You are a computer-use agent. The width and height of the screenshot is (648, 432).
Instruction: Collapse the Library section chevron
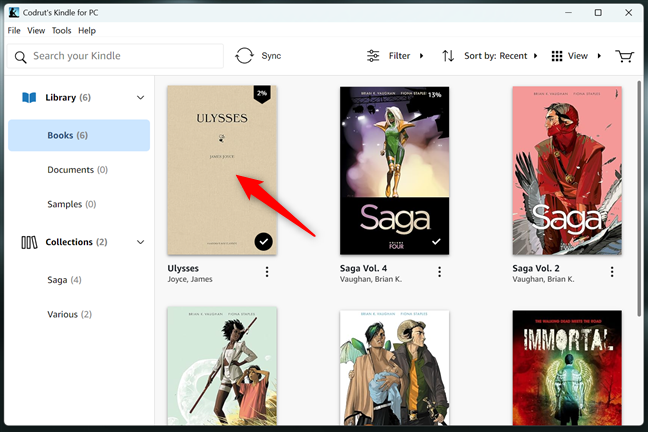pos(141,98)
